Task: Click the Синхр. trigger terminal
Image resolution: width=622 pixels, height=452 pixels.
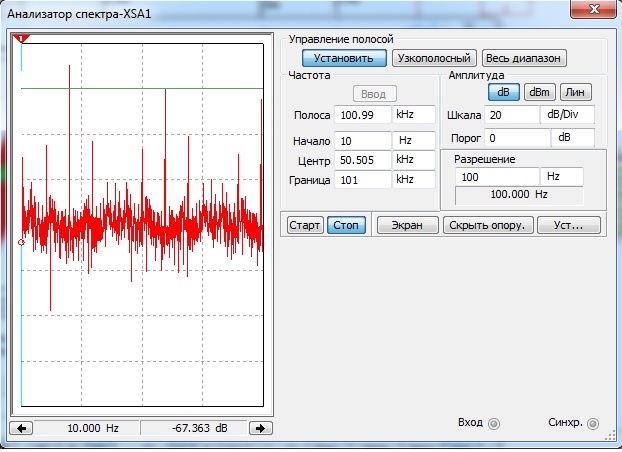Action: tap(593, 424)
